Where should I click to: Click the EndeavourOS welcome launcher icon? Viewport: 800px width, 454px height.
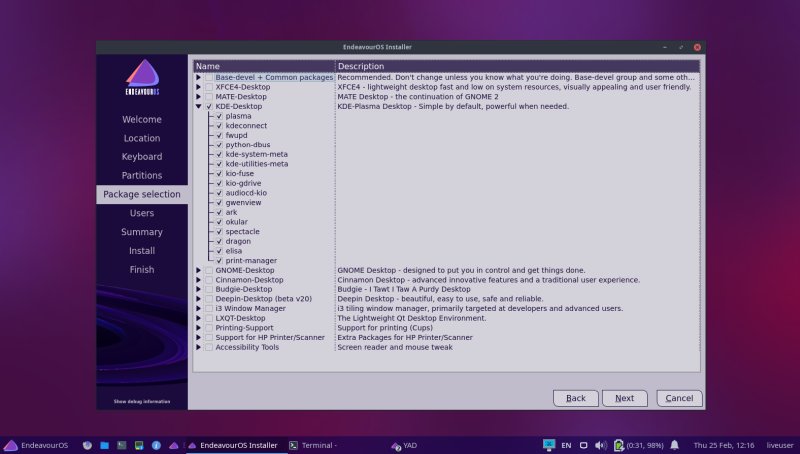173,445
